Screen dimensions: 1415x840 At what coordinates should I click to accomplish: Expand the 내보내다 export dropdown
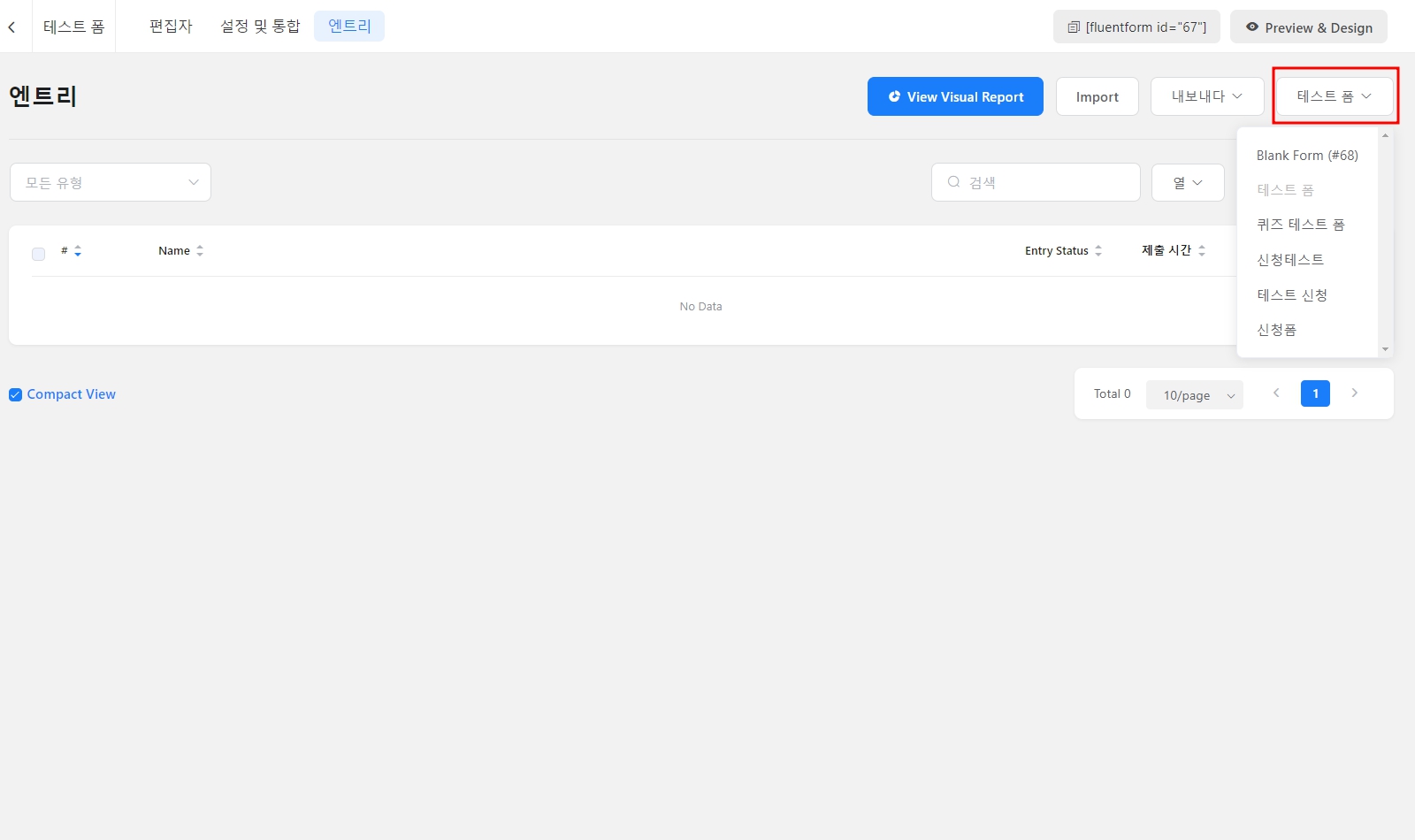pos(1207,96)
